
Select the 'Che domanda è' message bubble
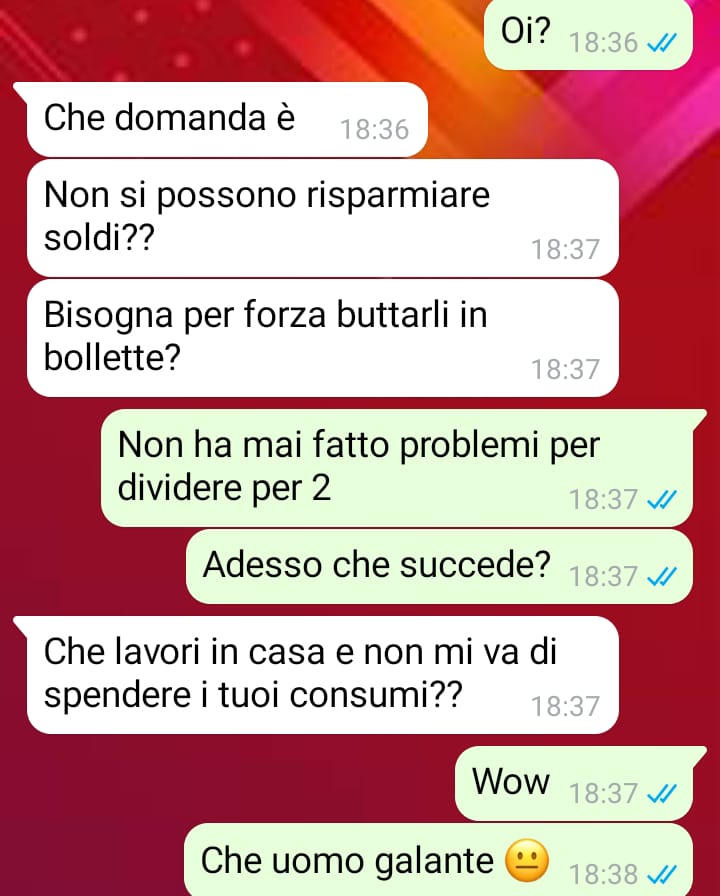(227, 119)
